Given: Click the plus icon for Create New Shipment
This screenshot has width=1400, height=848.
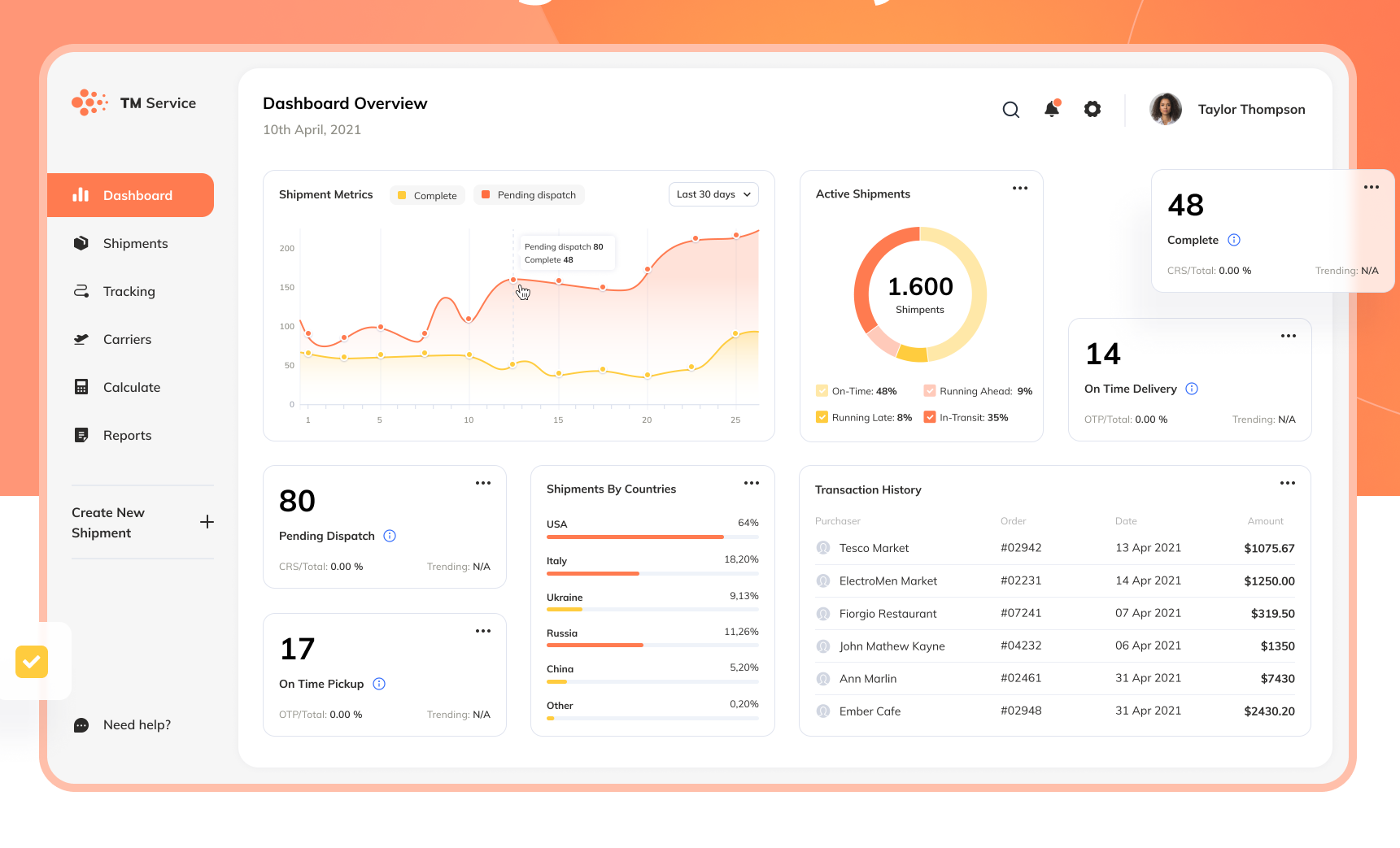Looking at the screenshot, I should click(x=207, y=522).
